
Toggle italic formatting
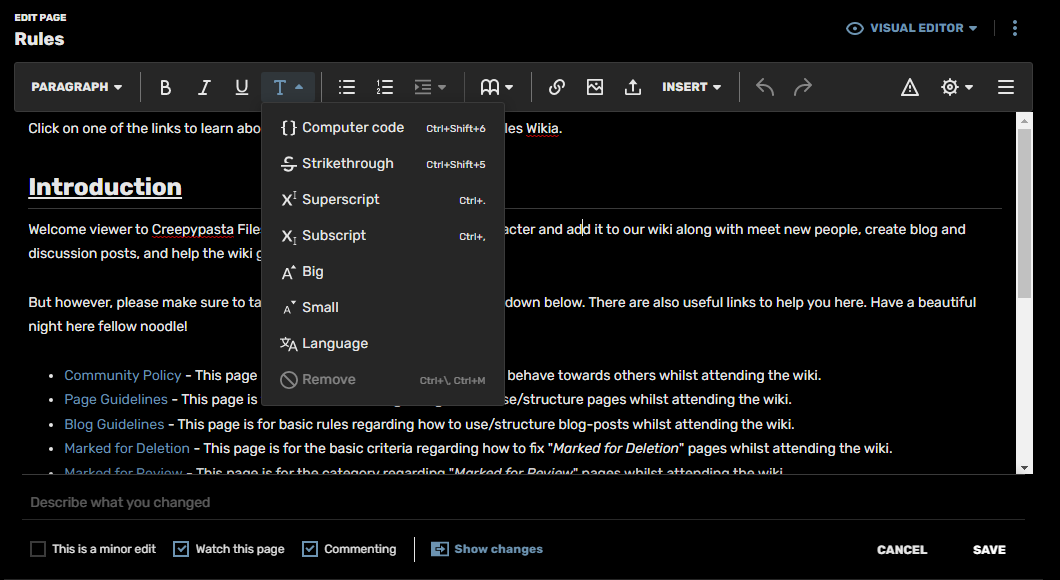[x=203, y=87]
